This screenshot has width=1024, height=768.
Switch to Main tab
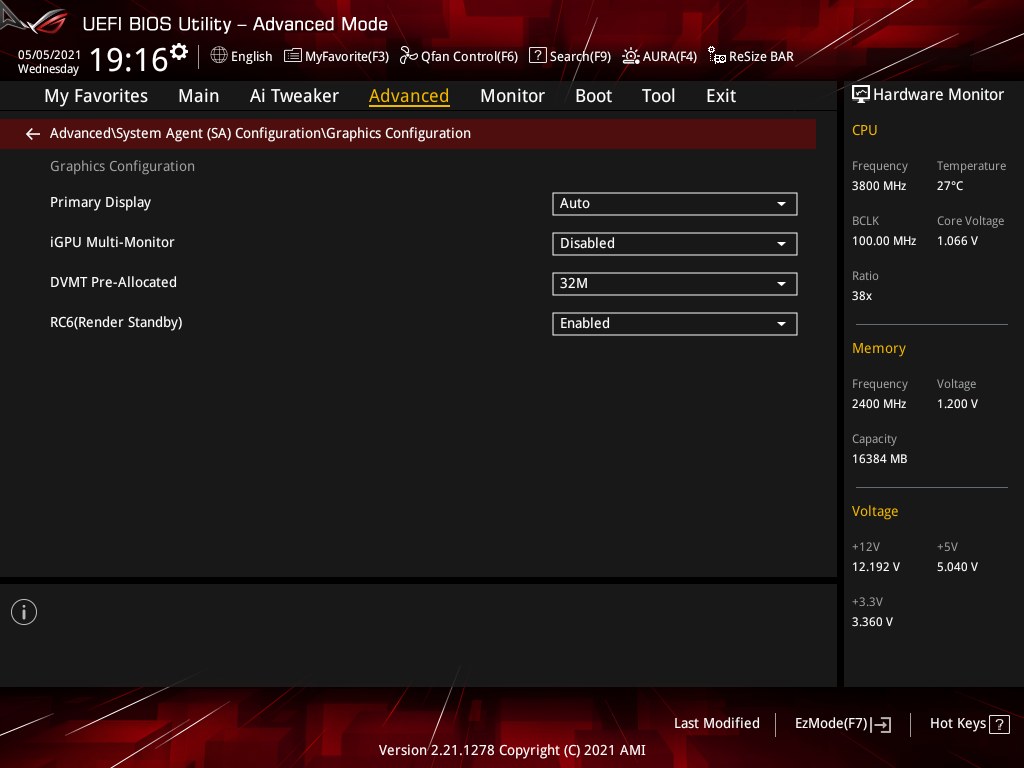click(x=199, y=96)
